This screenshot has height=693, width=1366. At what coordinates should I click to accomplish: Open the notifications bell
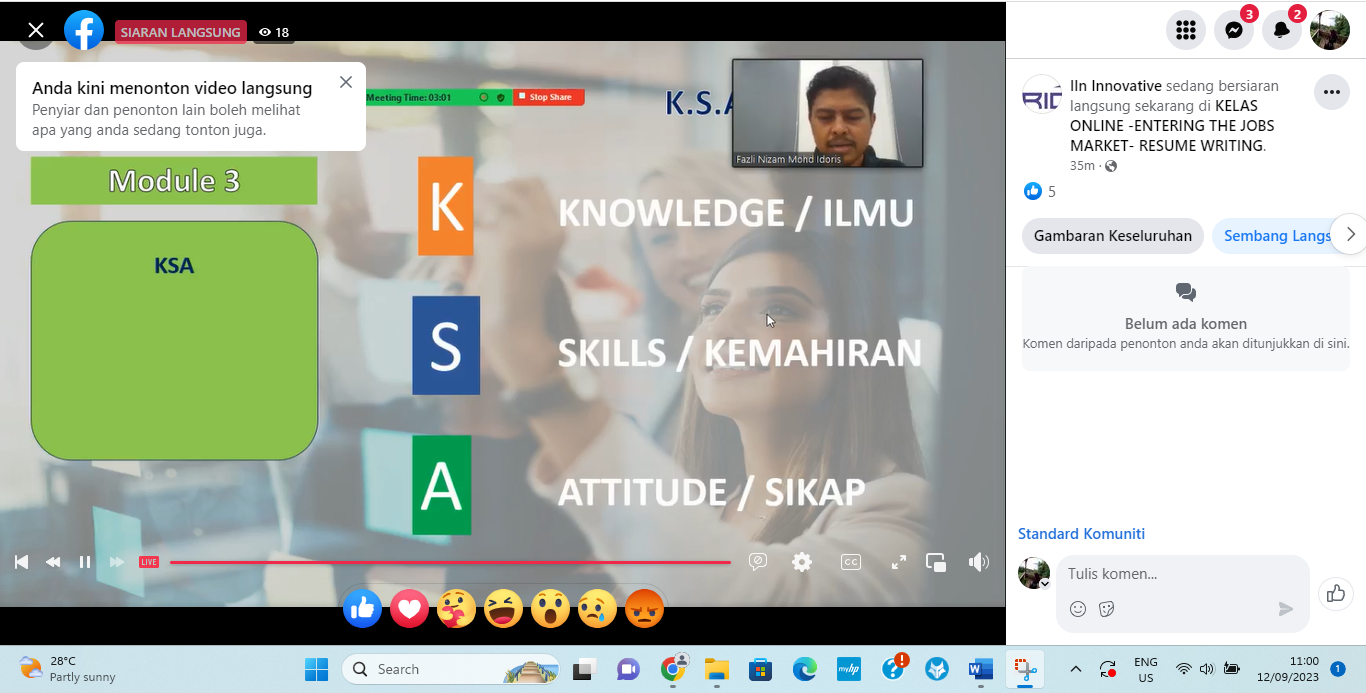[1281, 30]
